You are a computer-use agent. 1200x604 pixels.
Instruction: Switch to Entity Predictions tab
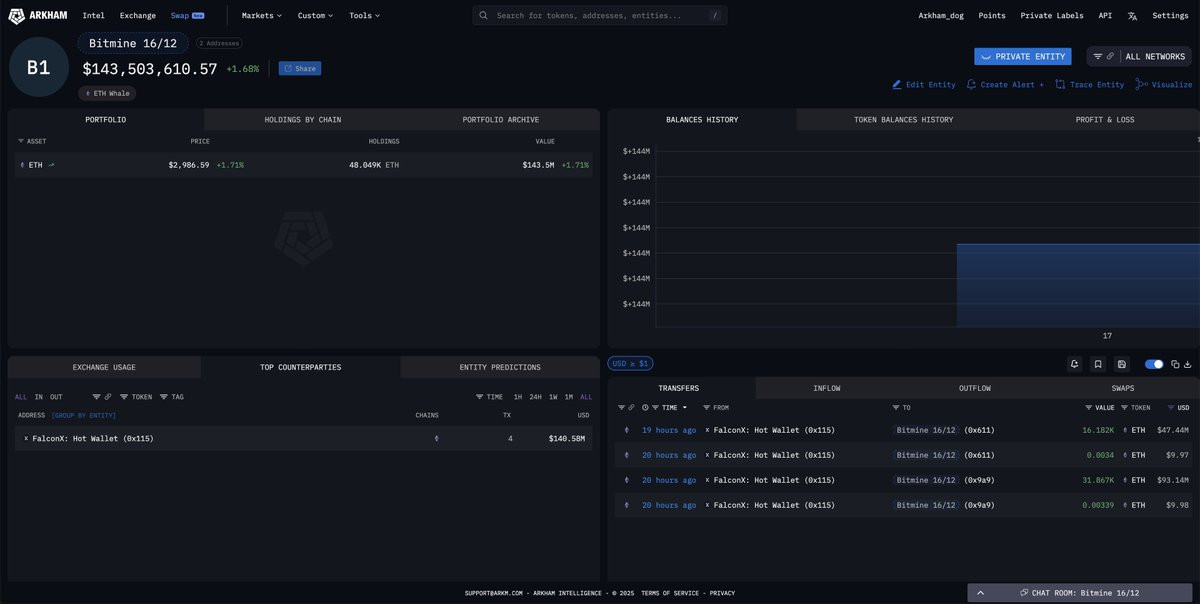coord(500,368)
